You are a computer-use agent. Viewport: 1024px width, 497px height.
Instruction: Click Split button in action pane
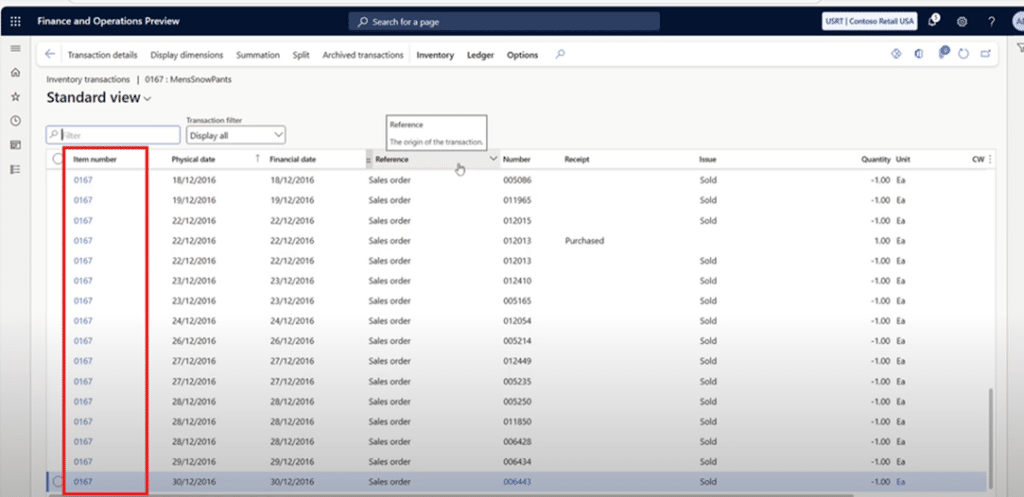point(301,56)
